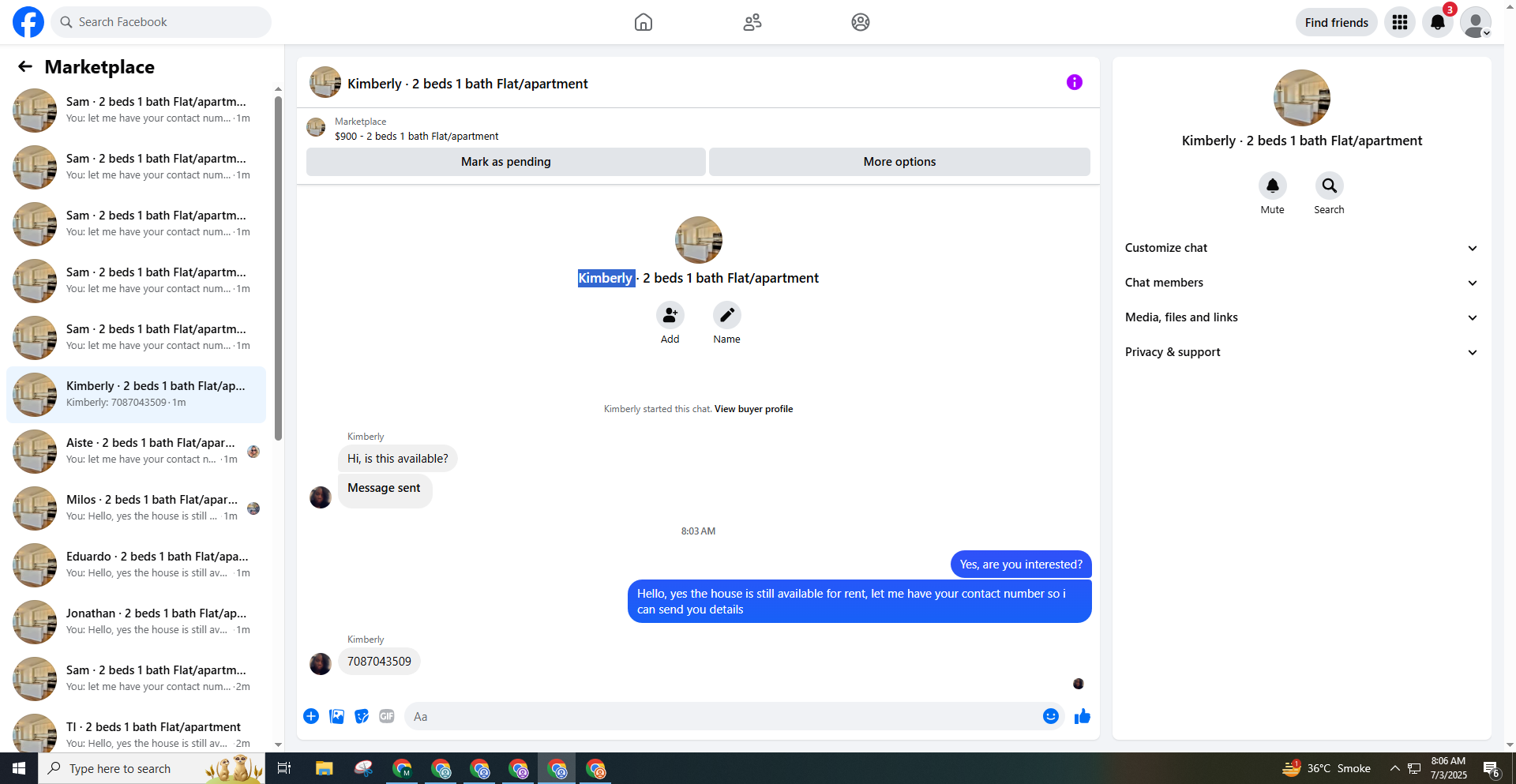Open File Explorer from taskbar
This screenshot has height=784, width=1516.
point(324,768)
